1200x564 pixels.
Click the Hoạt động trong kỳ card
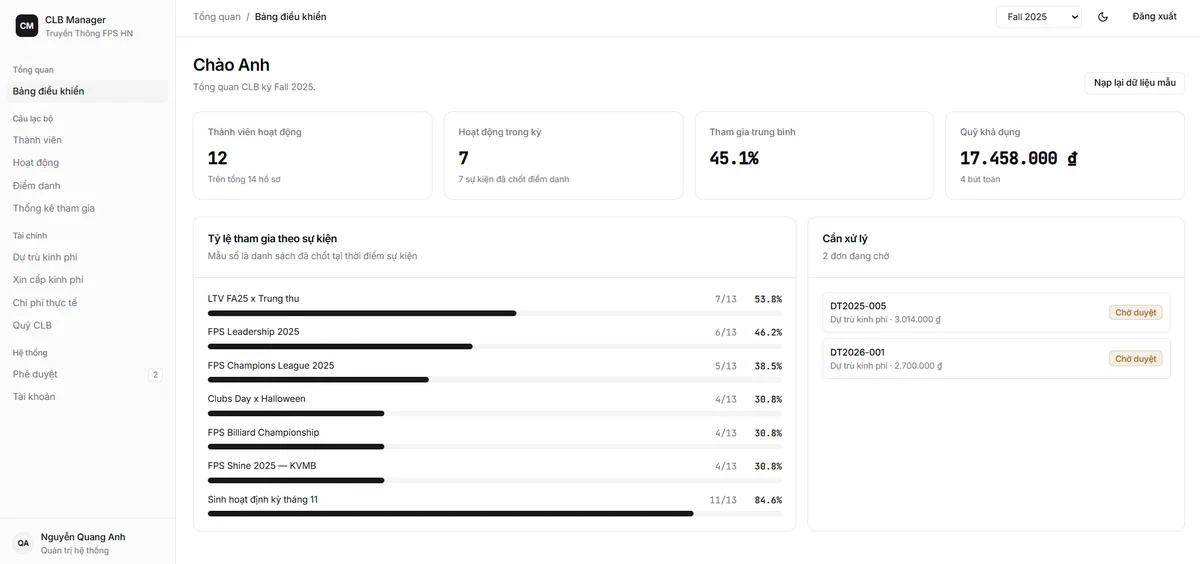(564, 155)
